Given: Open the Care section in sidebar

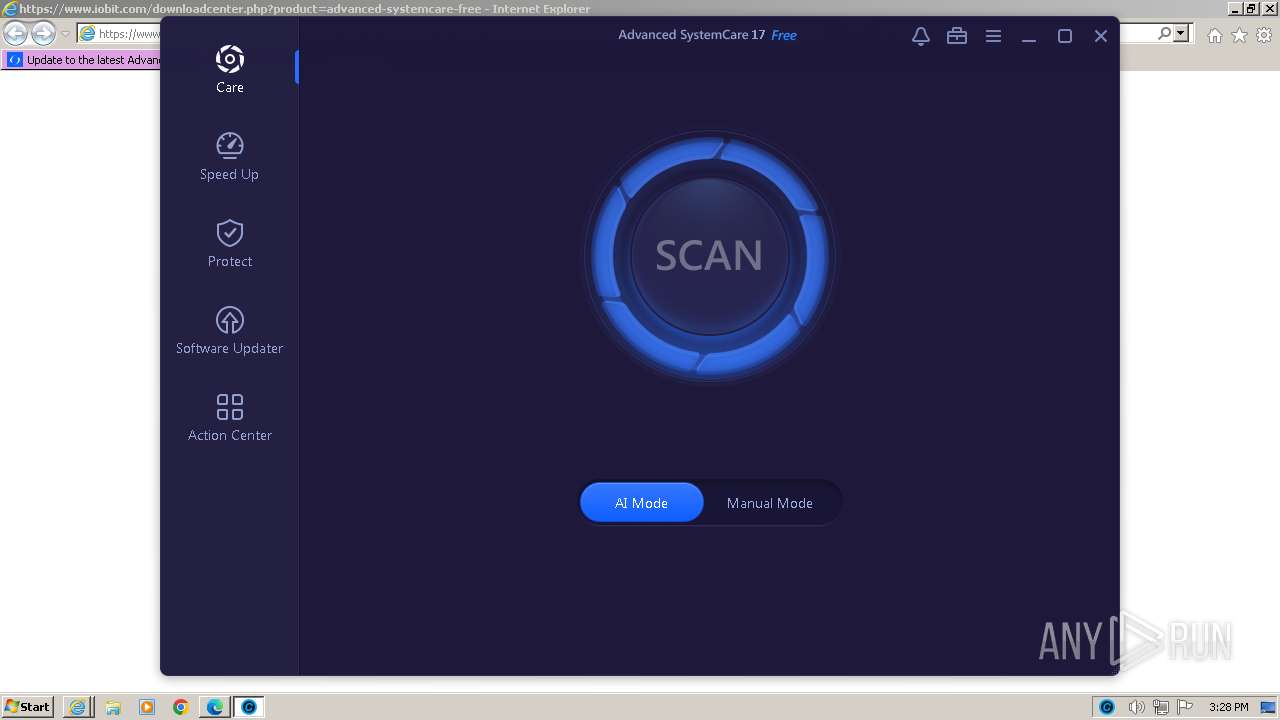Looking at the screenshot, I should [229, 69].
